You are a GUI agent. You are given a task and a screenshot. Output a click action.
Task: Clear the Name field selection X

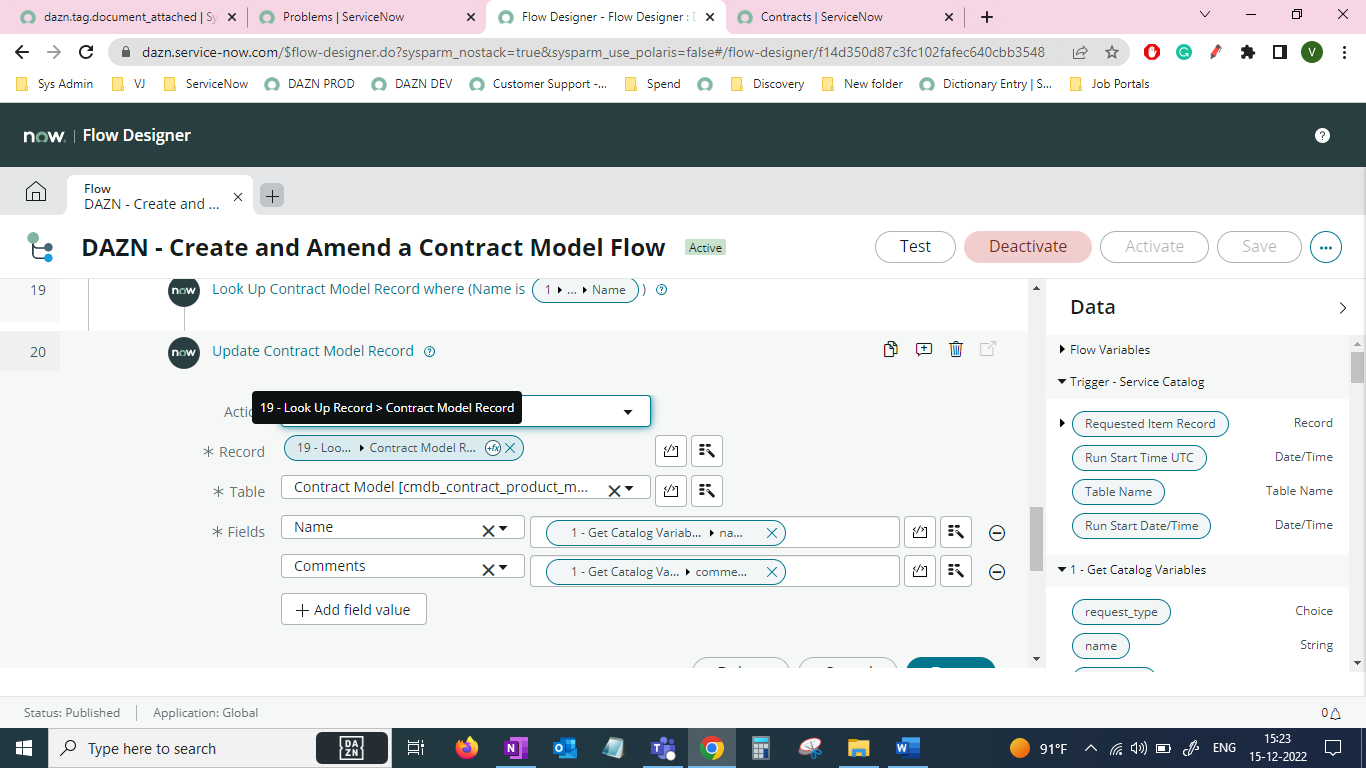point(488,529)
